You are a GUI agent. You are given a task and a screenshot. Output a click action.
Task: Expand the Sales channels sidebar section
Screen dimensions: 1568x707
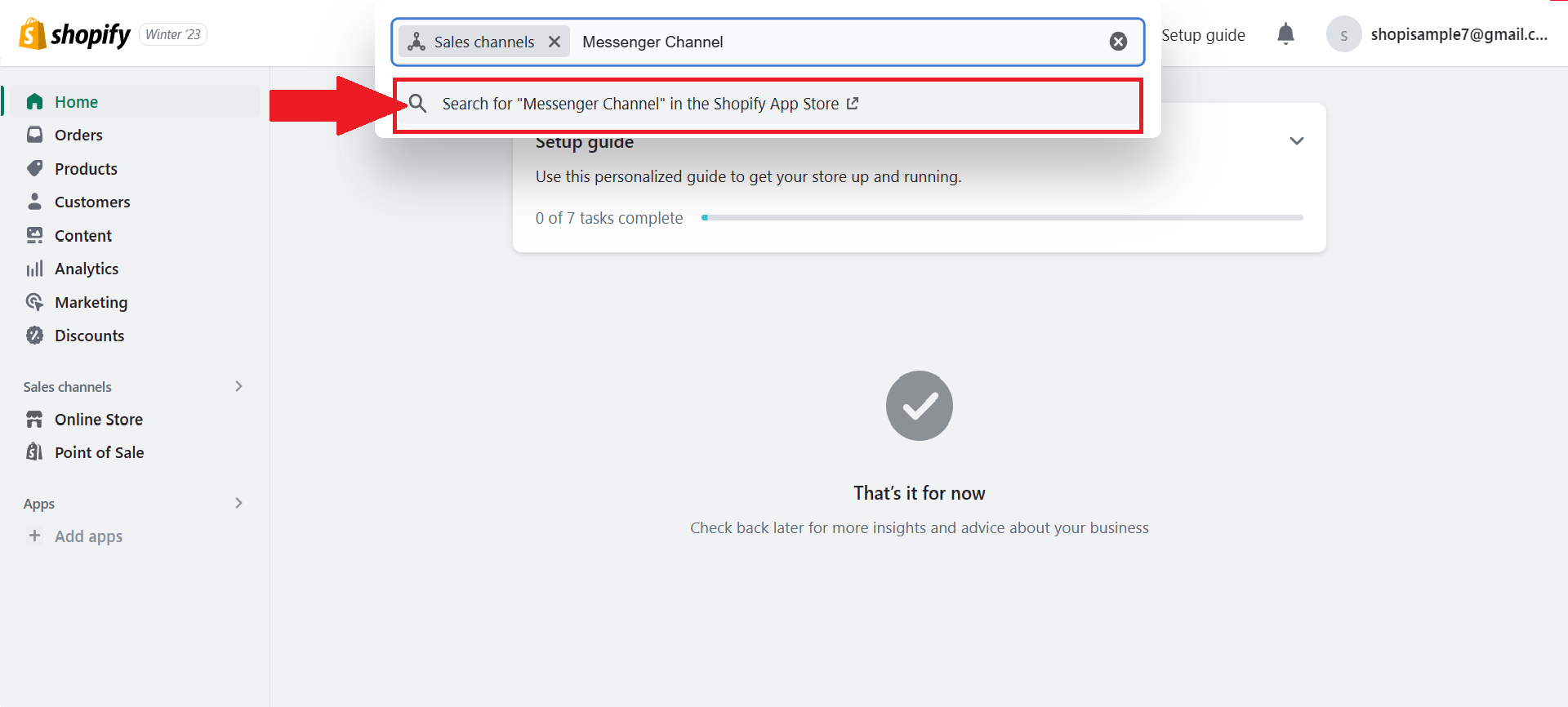tap(238, 386)
